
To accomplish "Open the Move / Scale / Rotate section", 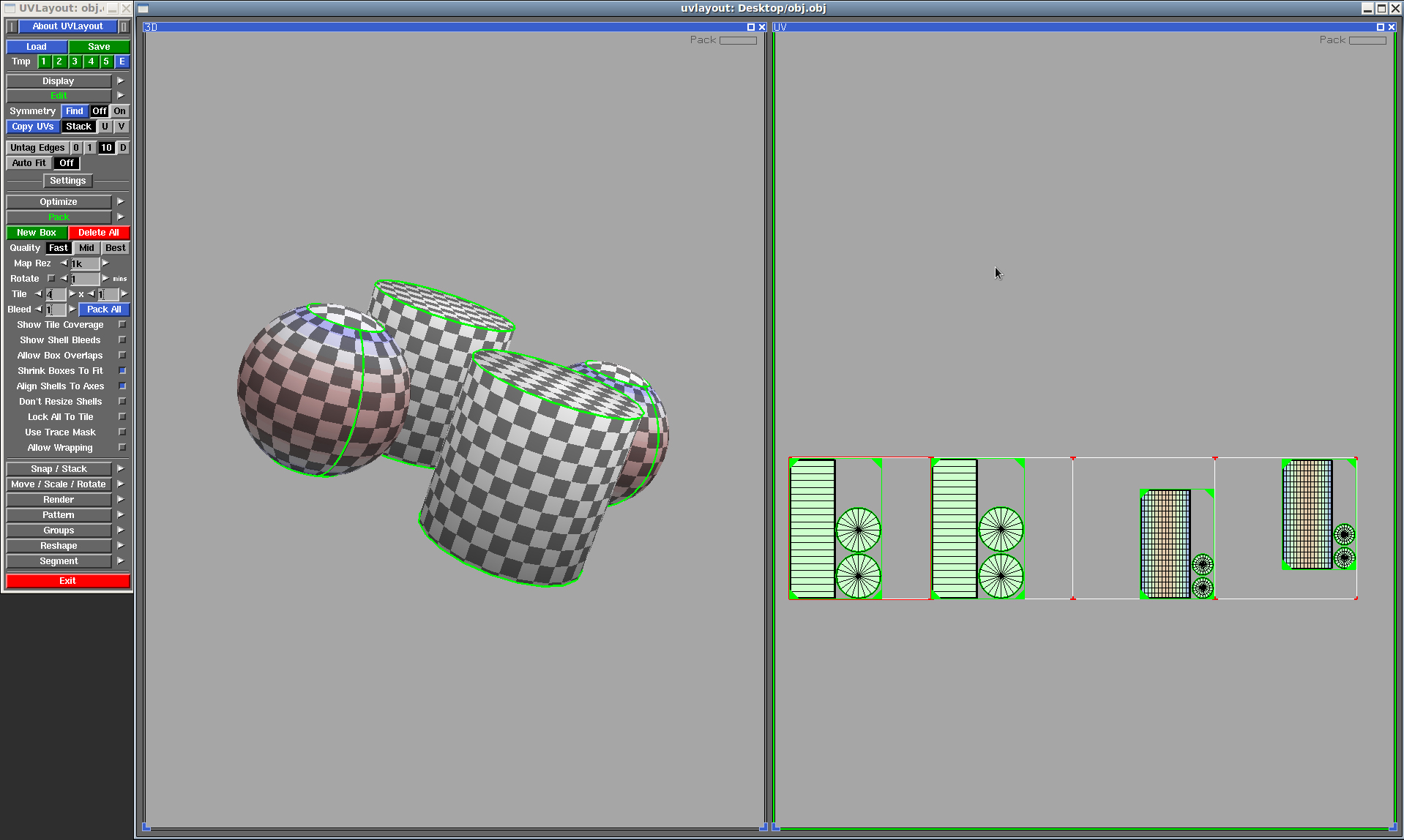I will point(59,484).
